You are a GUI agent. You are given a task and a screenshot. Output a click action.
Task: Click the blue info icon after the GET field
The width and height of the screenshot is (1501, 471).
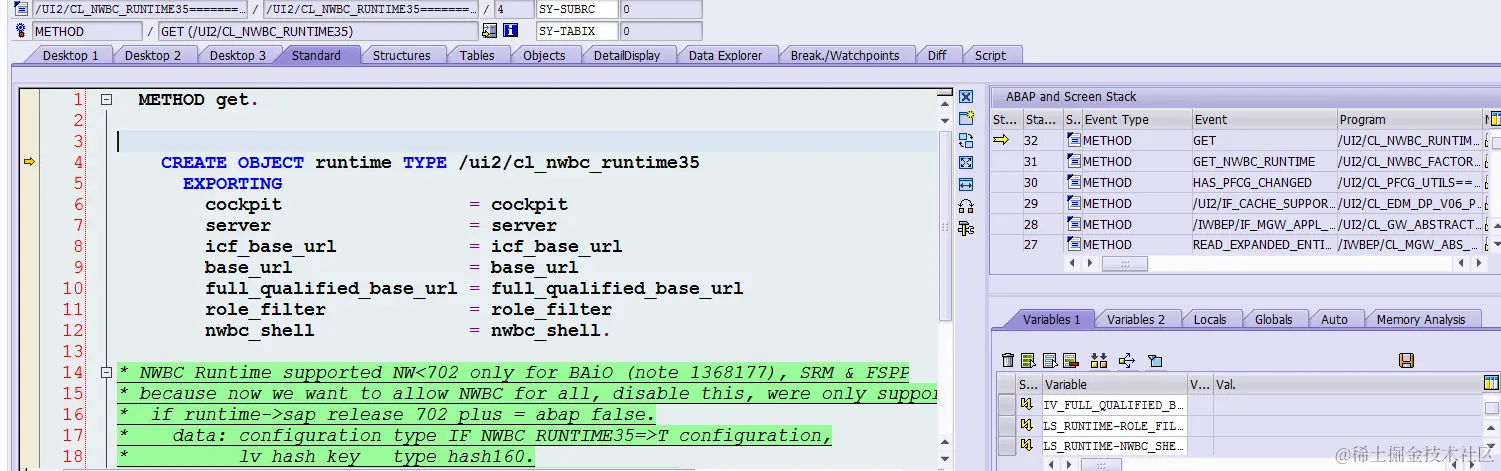point(510,31)
